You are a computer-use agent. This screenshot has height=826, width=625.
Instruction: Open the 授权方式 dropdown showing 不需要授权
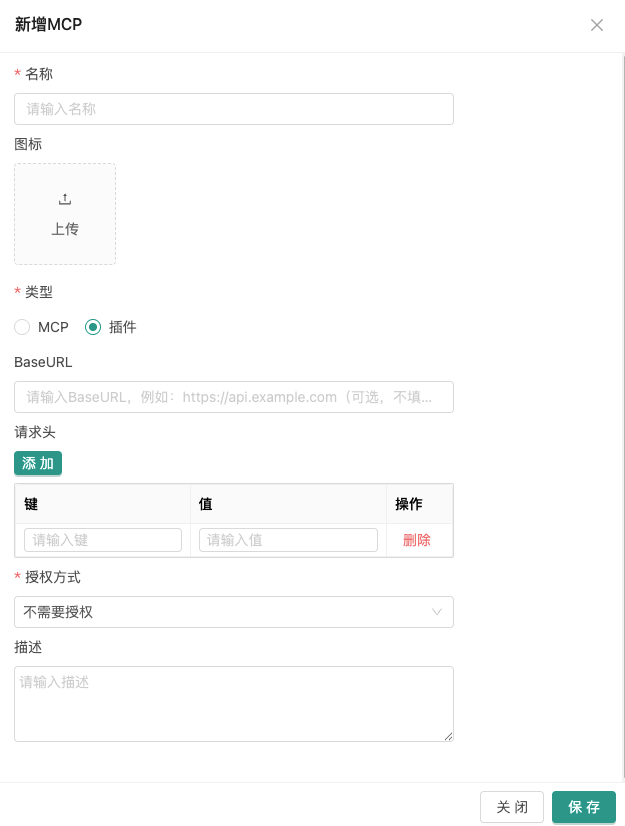click(x=225, y=612)
